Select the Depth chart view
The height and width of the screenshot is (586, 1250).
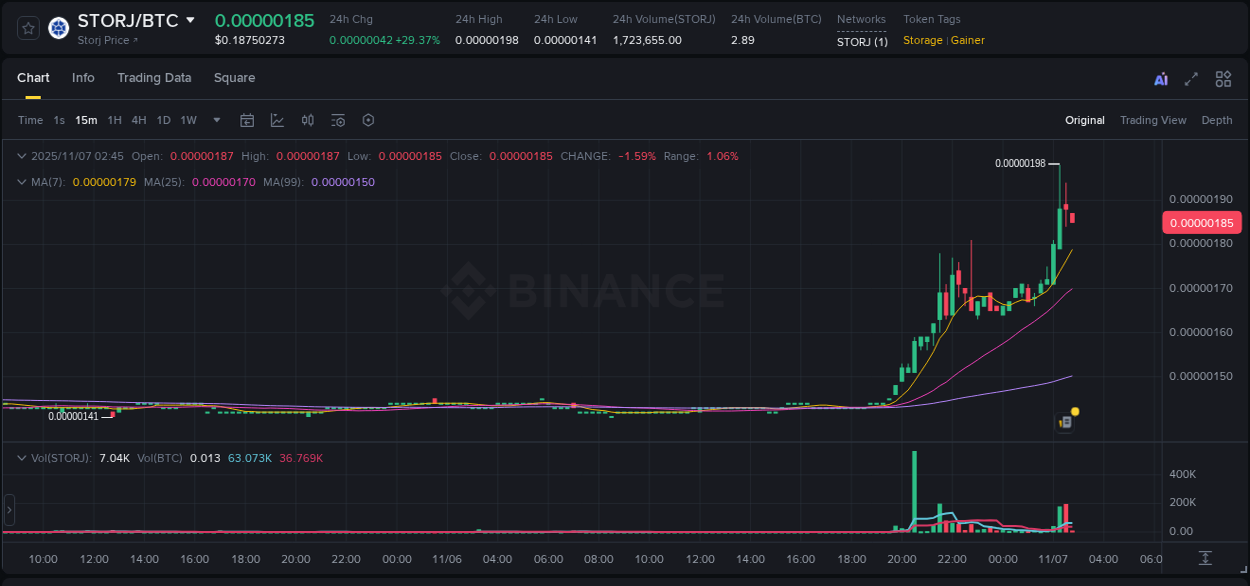[1216, 120]
